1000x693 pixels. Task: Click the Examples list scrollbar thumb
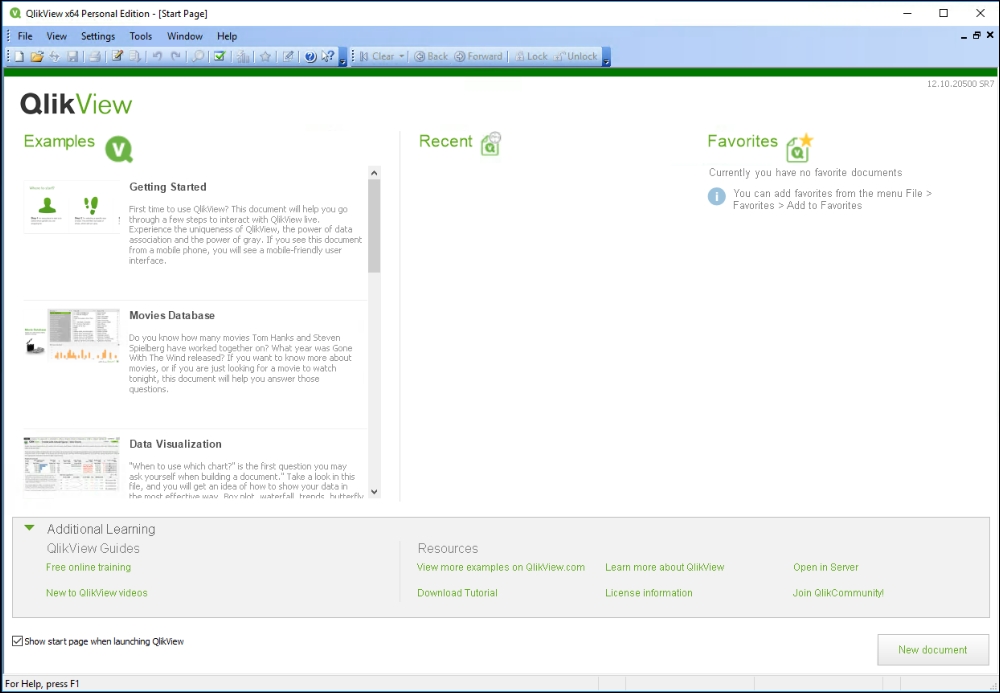[x=374, y=226]
